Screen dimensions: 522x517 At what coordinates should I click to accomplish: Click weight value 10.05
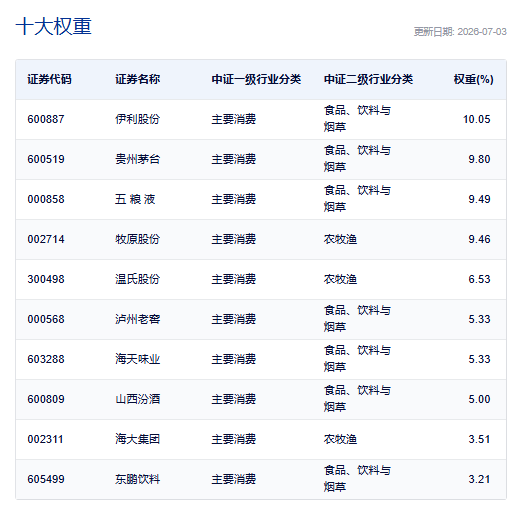click(x=477, y=119)
